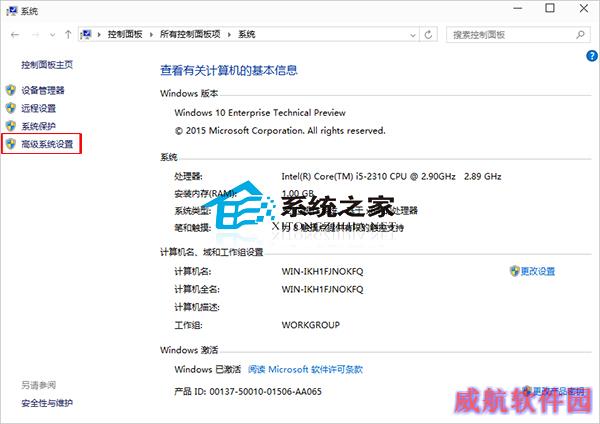Expand chevron after 所有控制面板项 breadcrumb
The height and width of the screenshot is (424, 600).
coord(229,35)
